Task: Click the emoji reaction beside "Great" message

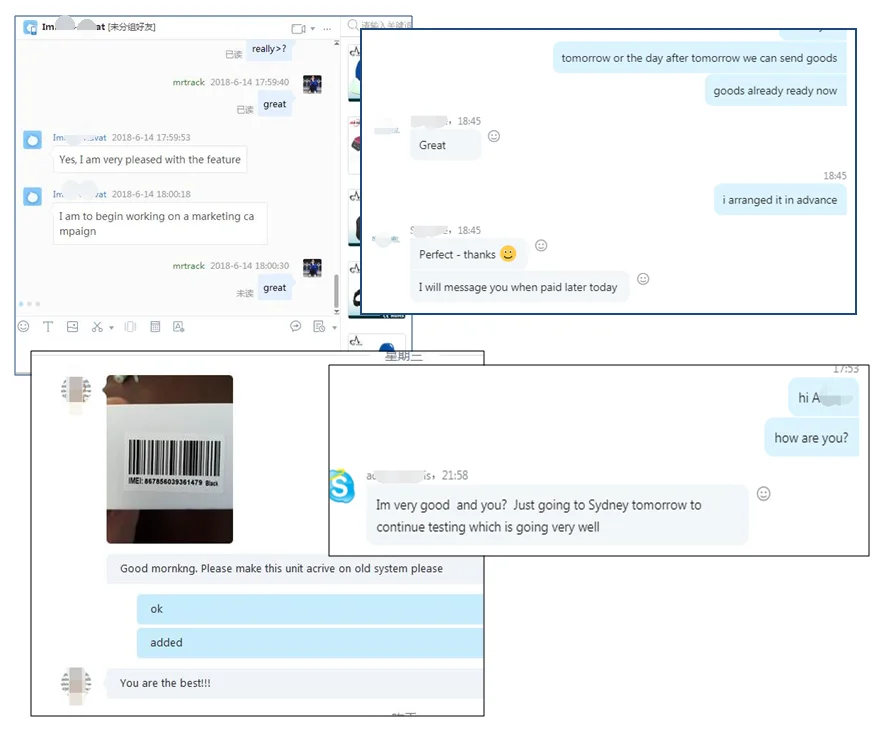Action: [494, 136]
